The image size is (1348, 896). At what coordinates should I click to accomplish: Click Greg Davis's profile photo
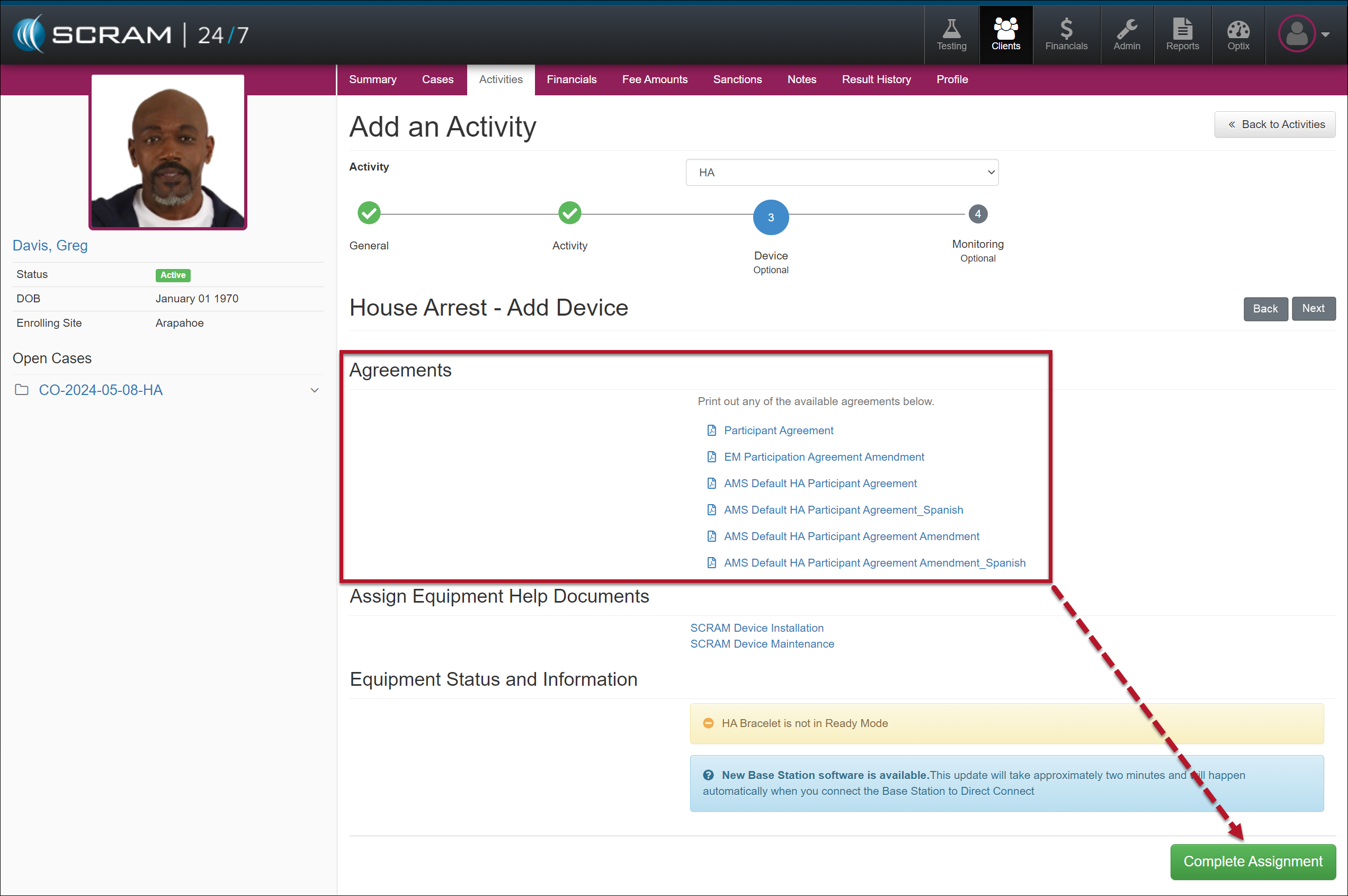click(x=168, y=151)
